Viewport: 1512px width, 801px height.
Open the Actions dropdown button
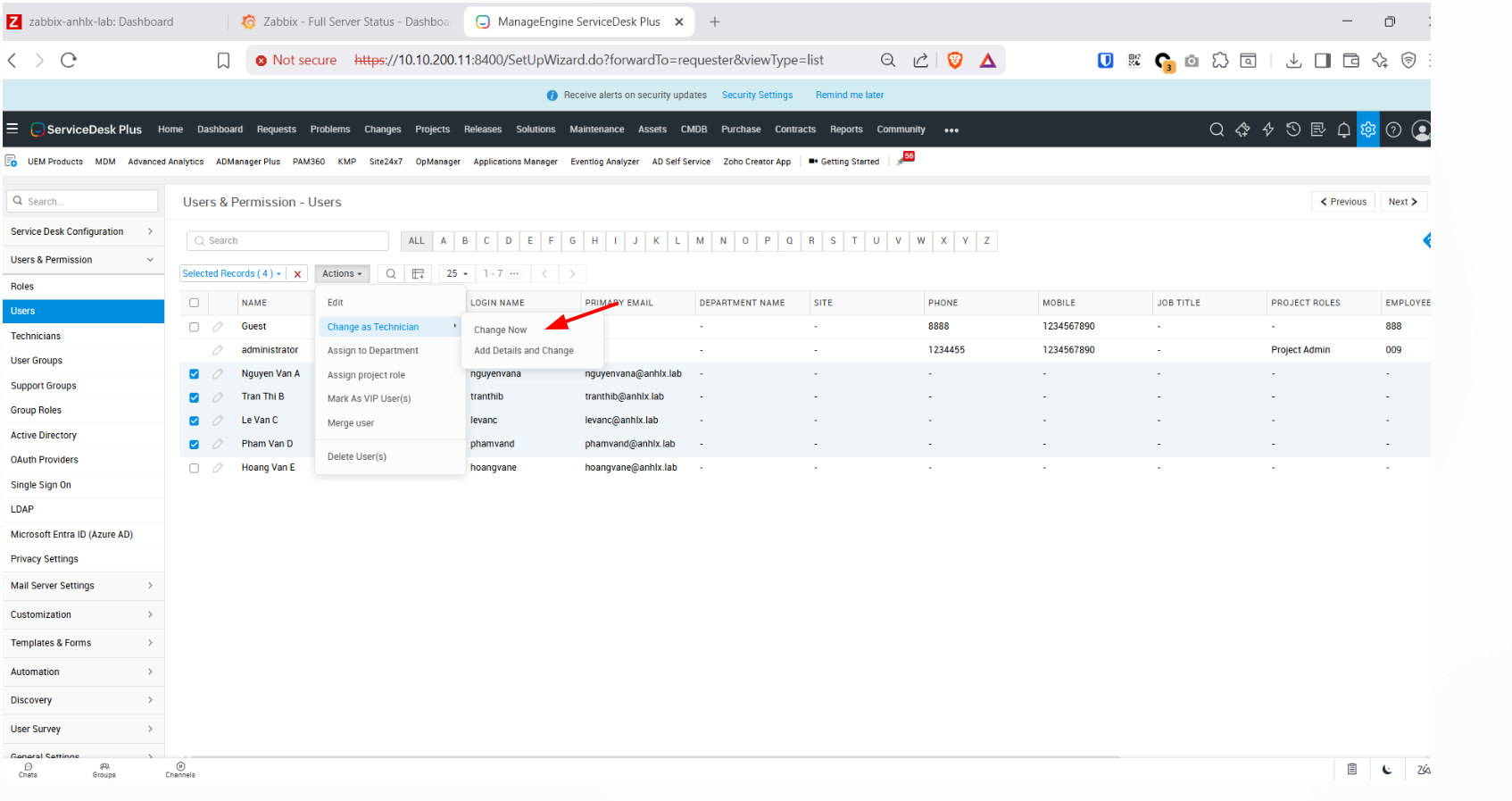click(342, 274)
